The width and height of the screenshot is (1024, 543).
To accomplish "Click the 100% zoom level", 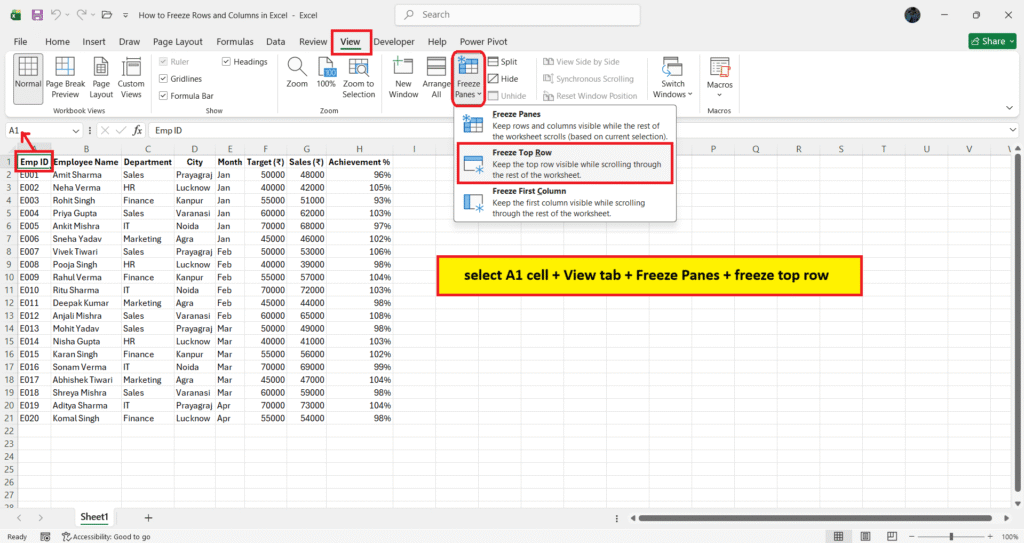I will click(1010, 536).
